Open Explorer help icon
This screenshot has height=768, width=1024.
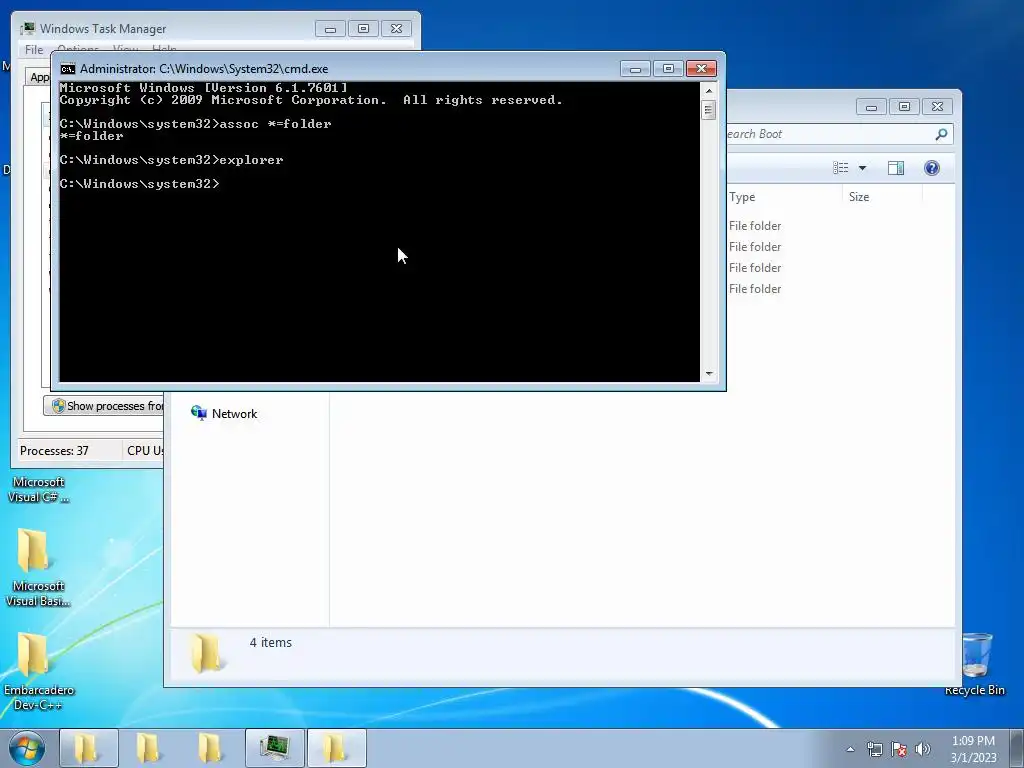click(932, 168)
